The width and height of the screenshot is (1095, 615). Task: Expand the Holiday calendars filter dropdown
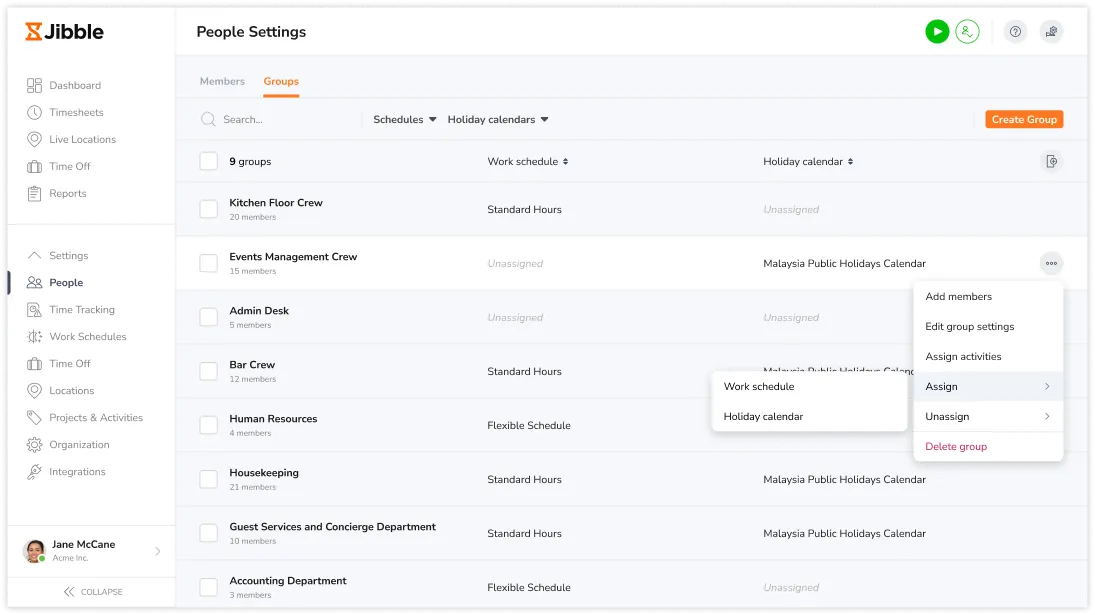498,120
